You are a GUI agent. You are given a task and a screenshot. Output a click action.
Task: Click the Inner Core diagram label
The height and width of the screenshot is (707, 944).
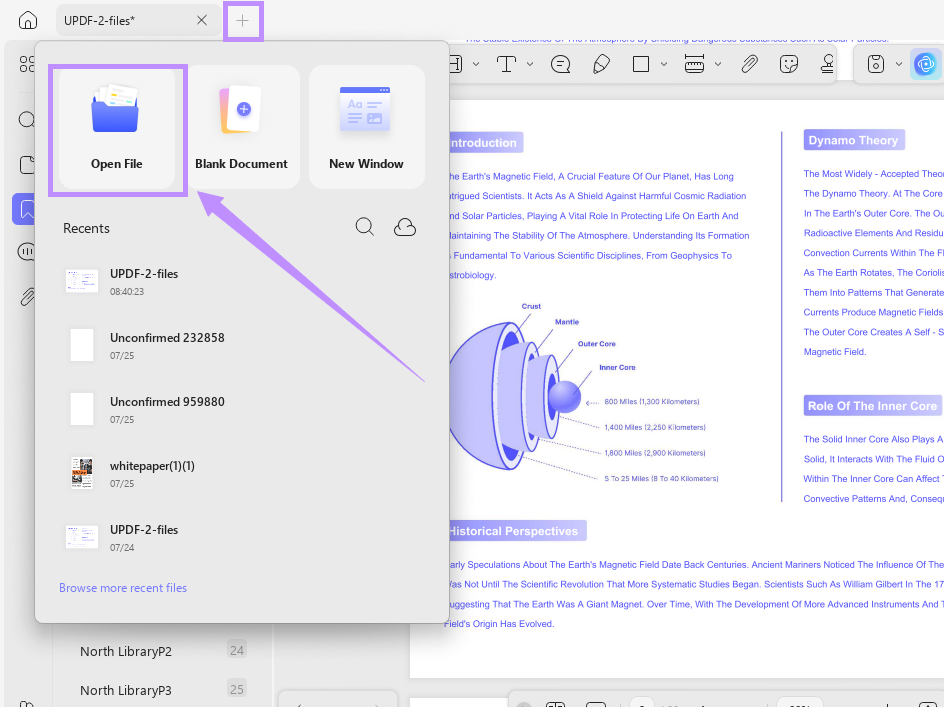point(617,367)
